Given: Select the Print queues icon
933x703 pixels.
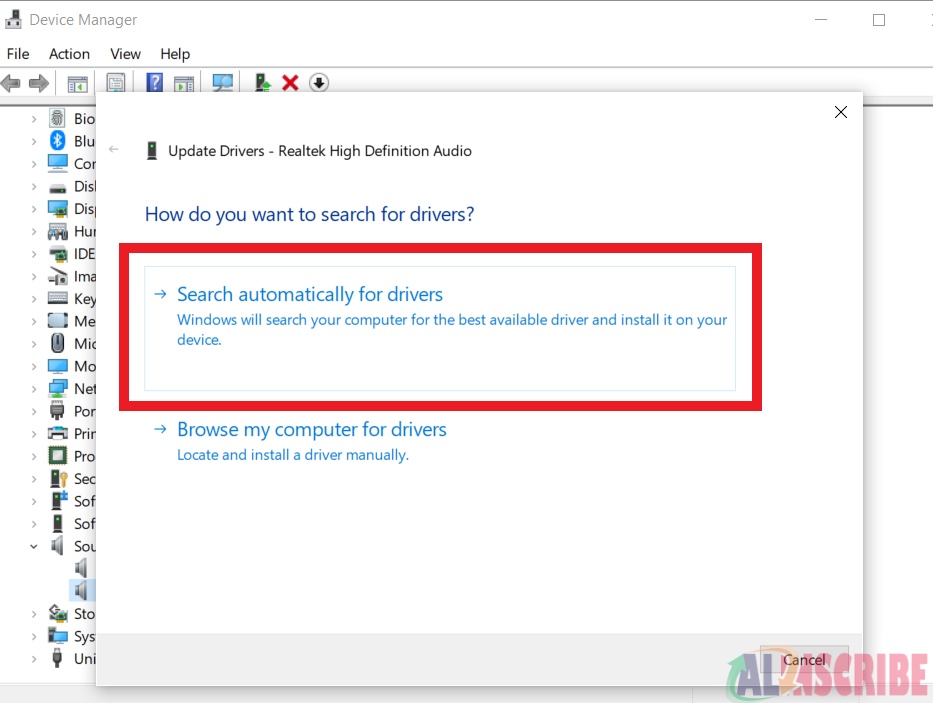Looking at the screenshot, I should tap(58, 433).
